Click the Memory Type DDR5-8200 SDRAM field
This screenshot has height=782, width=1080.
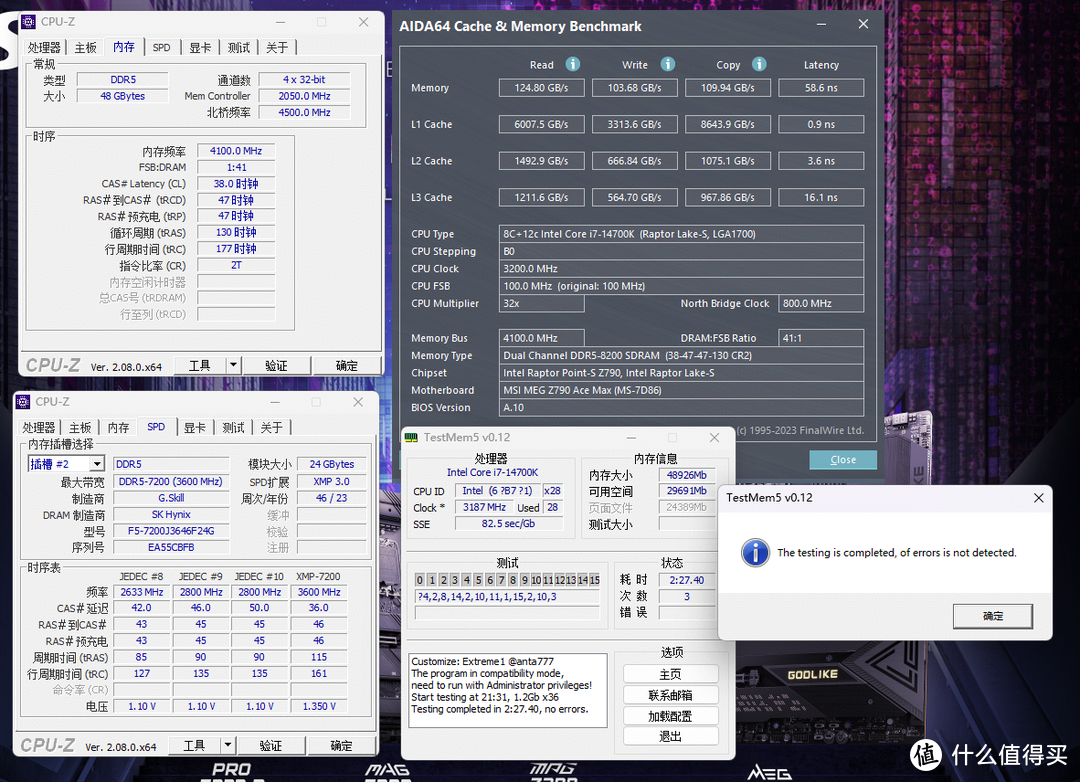click(681, 356)
